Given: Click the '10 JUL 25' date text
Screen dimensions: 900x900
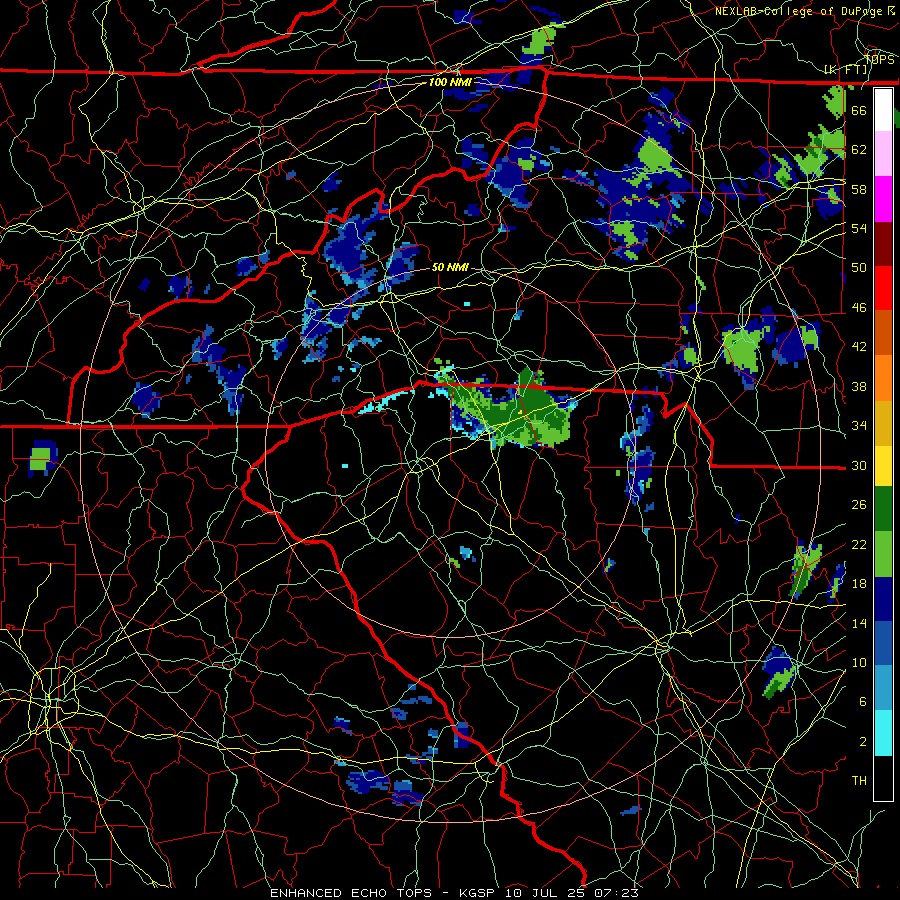Looking at the screenshot, I should click(x=545, y=893).
